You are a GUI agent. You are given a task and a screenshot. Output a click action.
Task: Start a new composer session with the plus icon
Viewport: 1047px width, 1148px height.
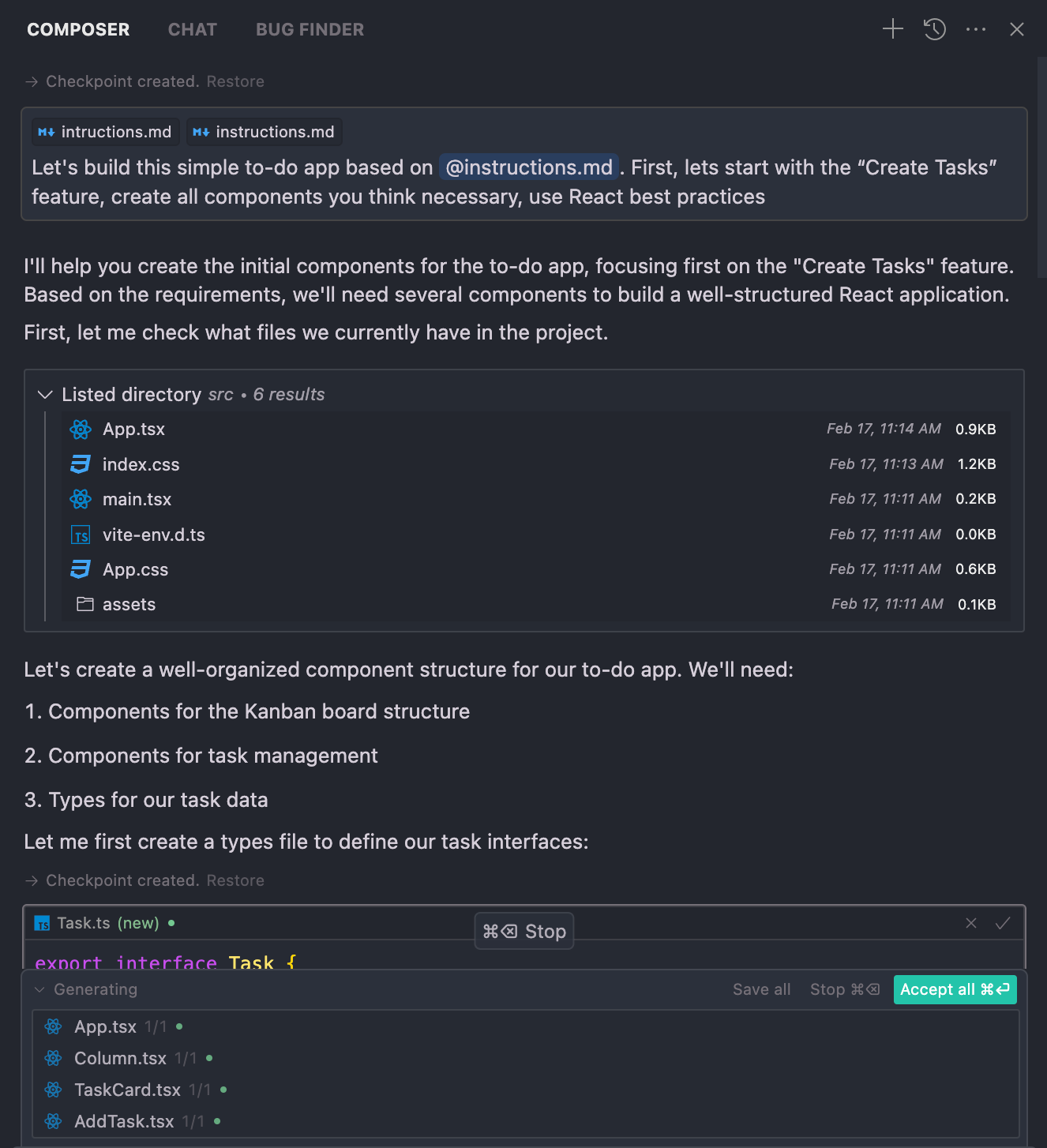pos(892,28)
